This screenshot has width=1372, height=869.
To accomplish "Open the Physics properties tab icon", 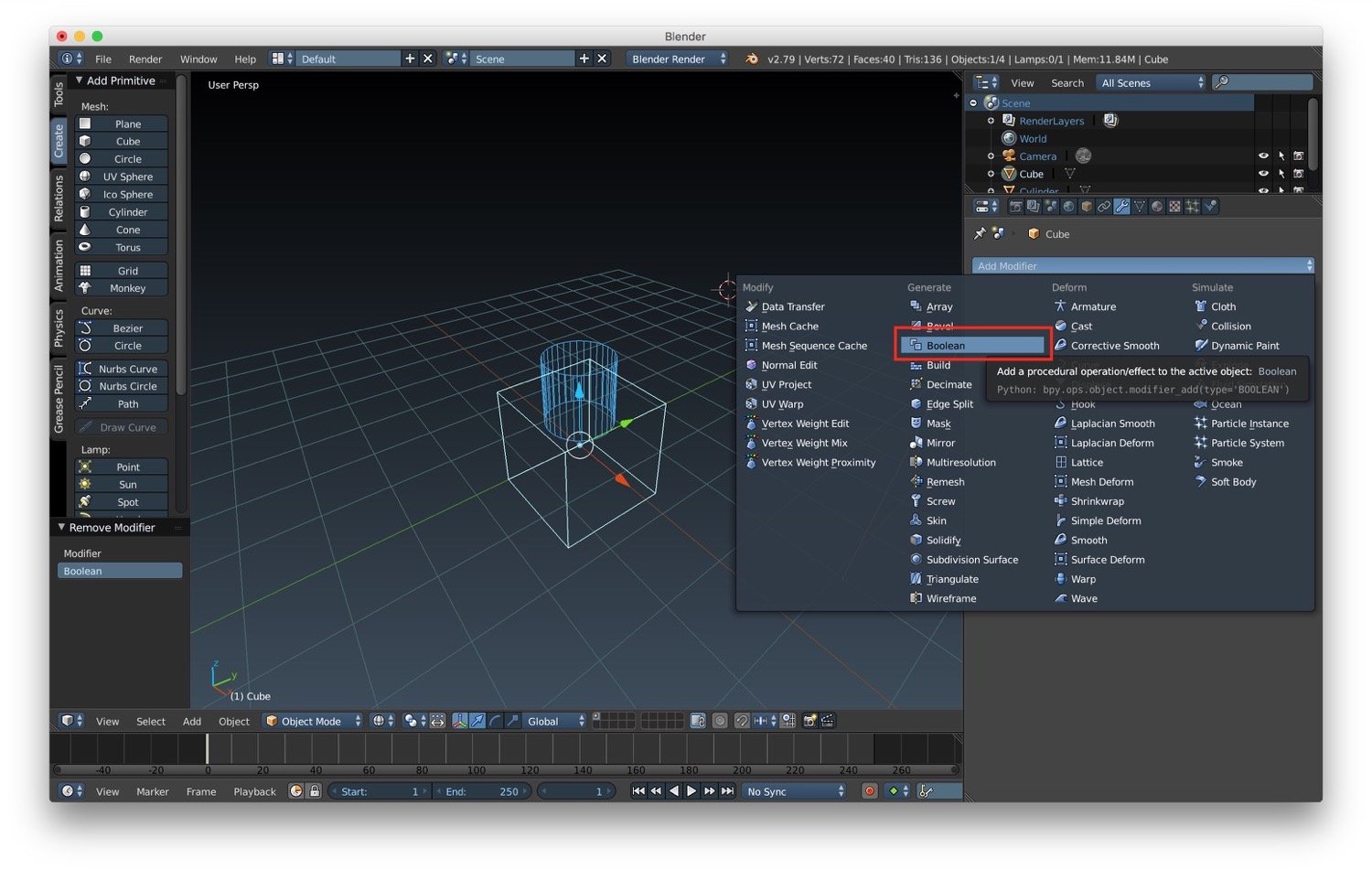I will pos(1210,207).
